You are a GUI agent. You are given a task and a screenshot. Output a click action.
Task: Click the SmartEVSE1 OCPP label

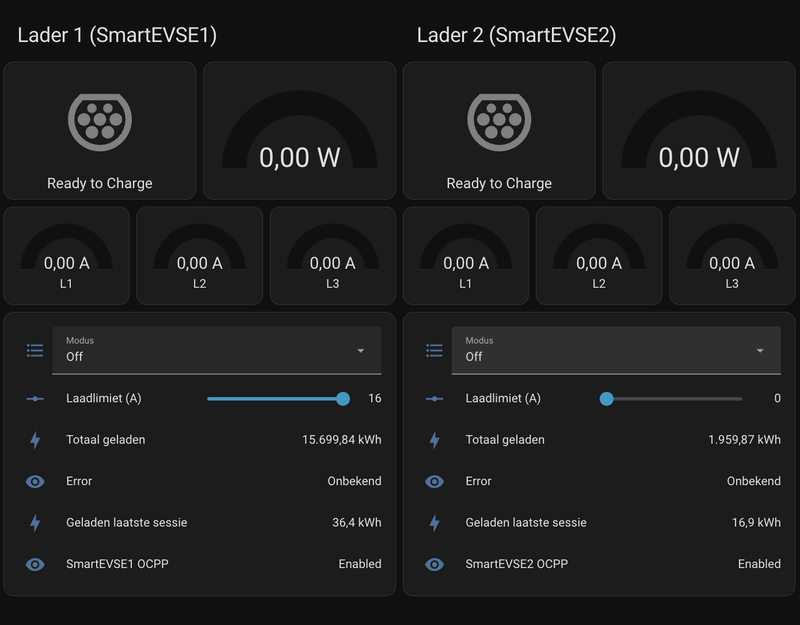tap(117, 564)
